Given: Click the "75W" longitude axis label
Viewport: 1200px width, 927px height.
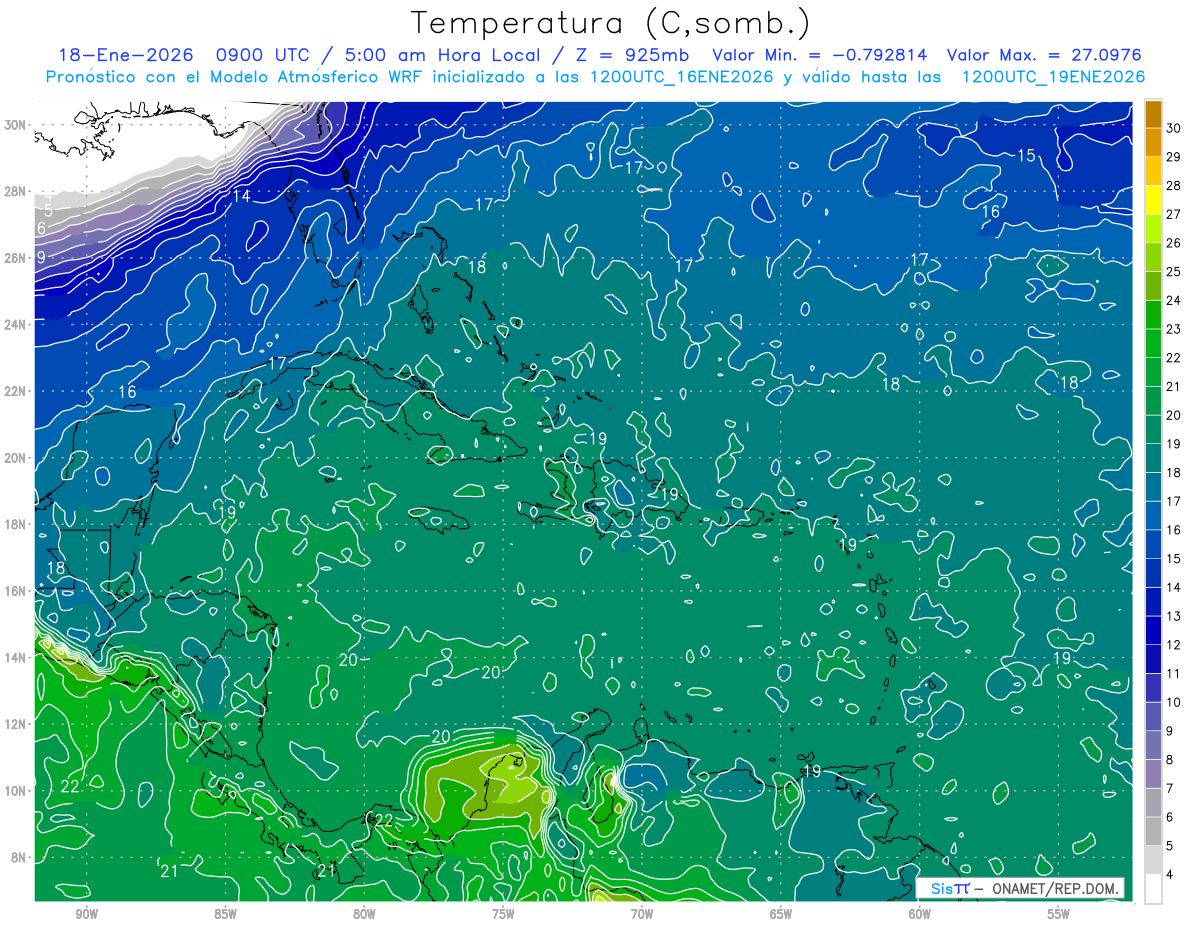Looking at the screenshot, I should click(503, 914).
